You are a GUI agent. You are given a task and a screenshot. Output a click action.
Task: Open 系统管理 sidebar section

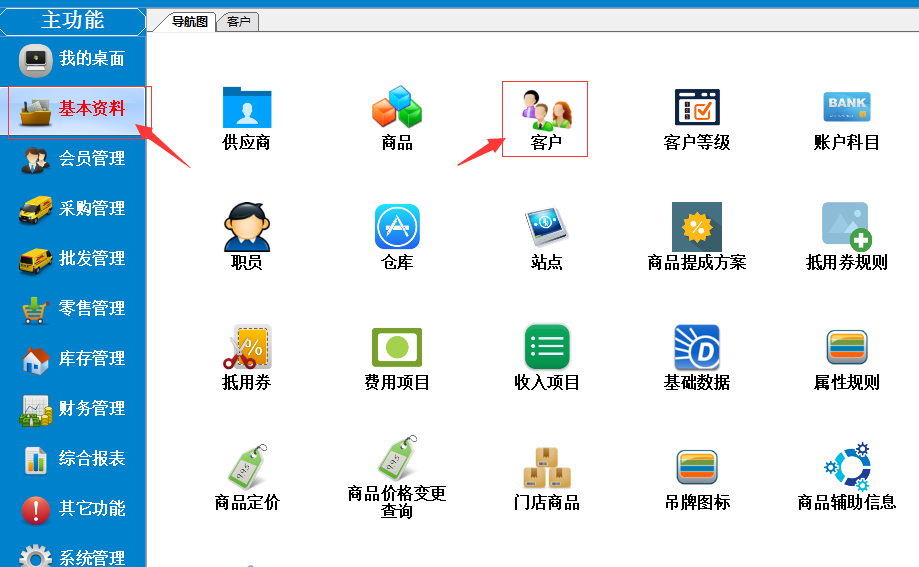73,556
